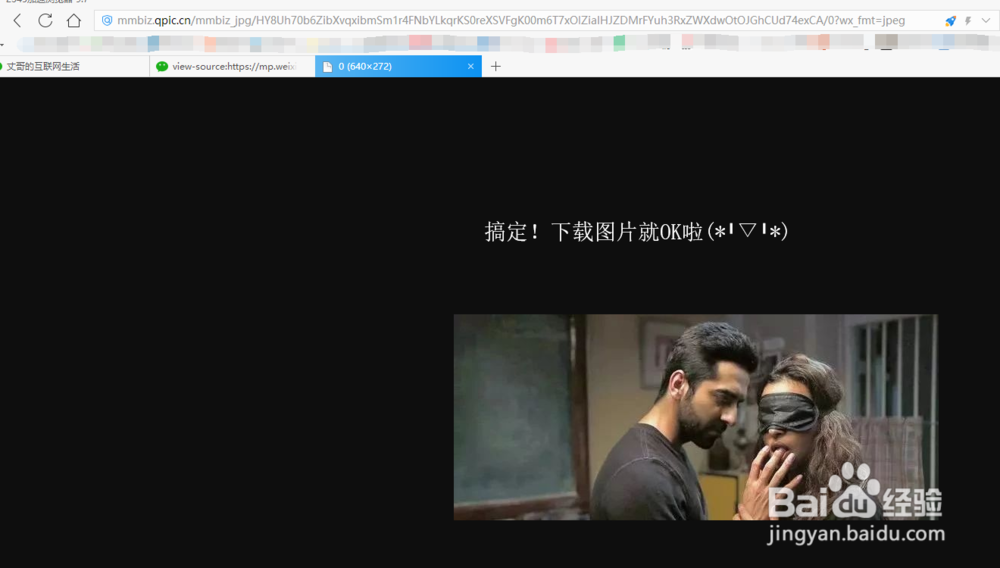Click the rocket accelerator icon
Viewport: 1000px width, 568px height.
[x=950, y=21]
